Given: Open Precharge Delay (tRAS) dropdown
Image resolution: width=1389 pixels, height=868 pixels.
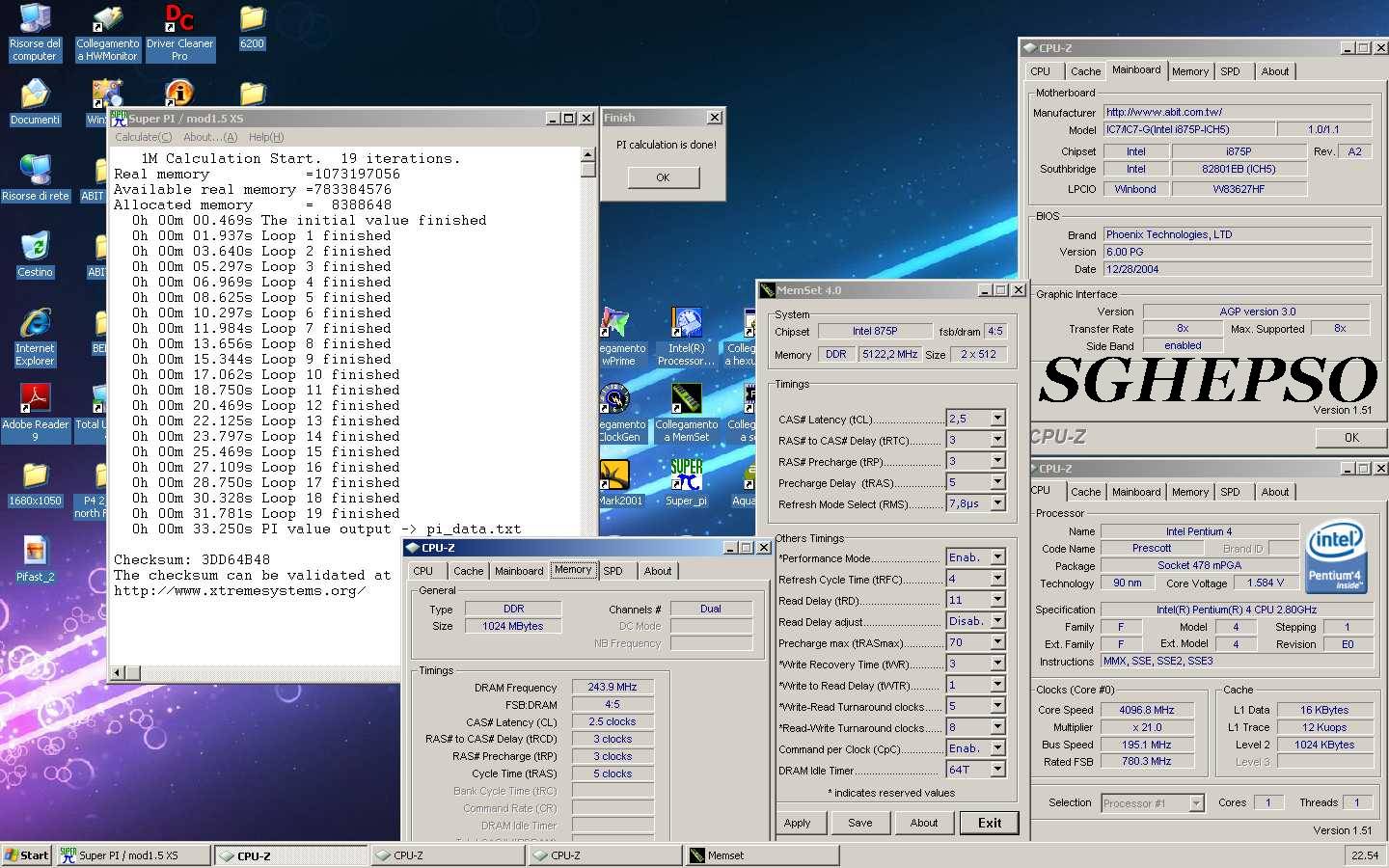Looking at the screenshot, I should (997, 481).
